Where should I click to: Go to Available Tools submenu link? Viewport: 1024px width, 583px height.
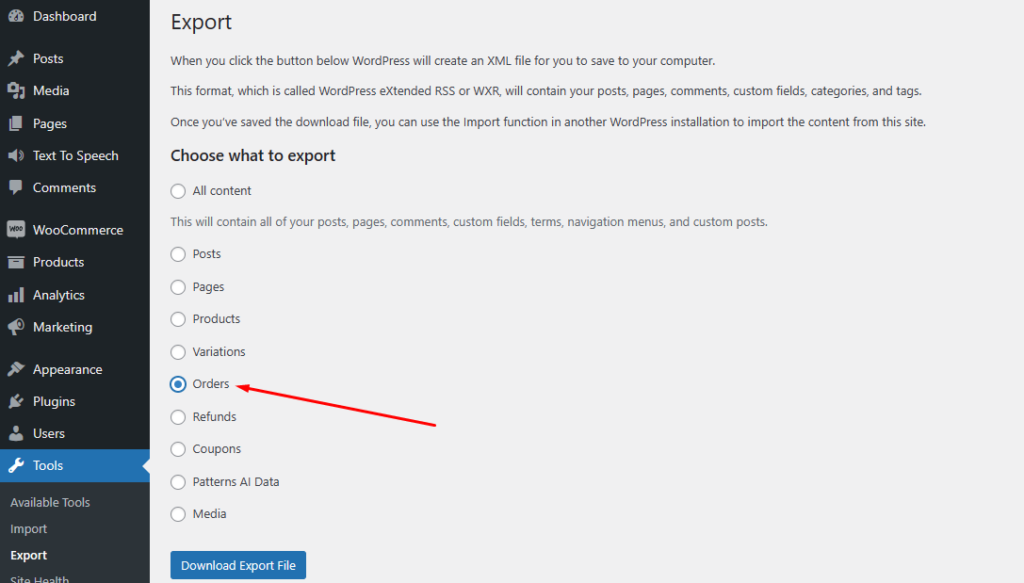(50, 503)
